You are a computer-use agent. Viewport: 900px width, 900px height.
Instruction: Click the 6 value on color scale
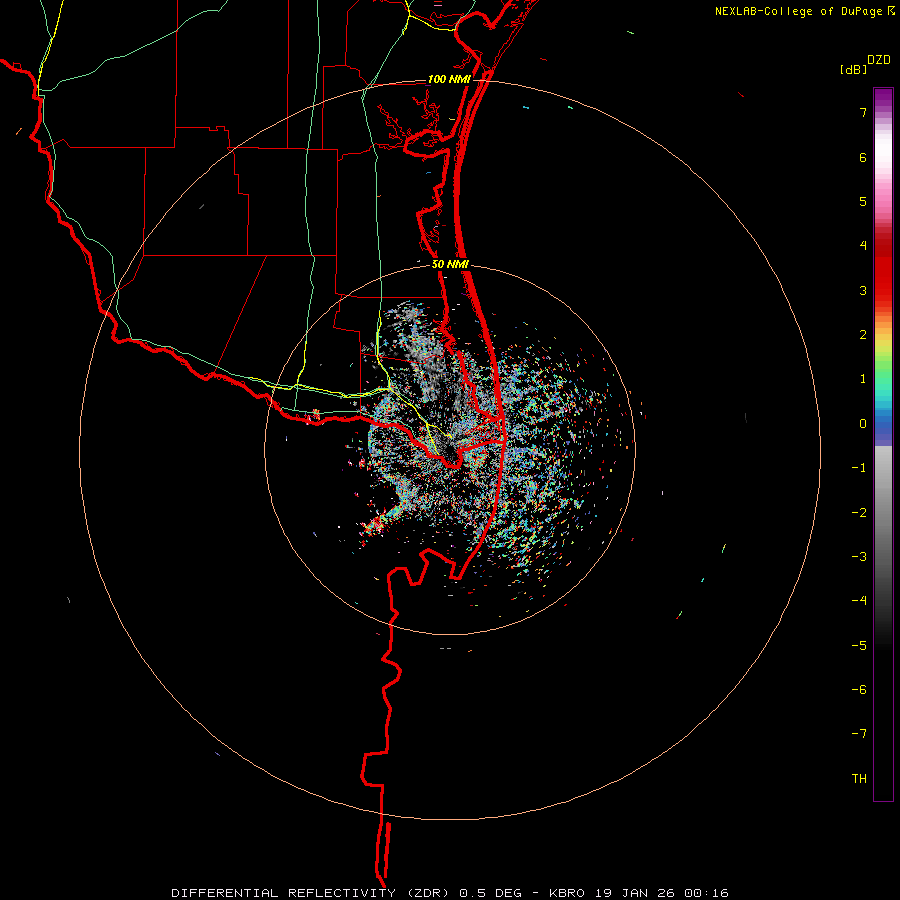[863, 157]
